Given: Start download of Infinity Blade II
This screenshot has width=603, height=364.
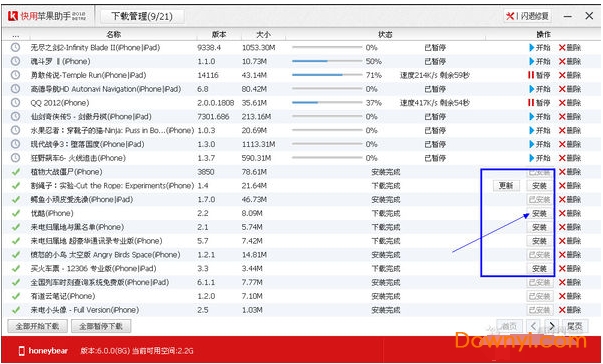Looking at the screenshot, I should coord(540,48).
